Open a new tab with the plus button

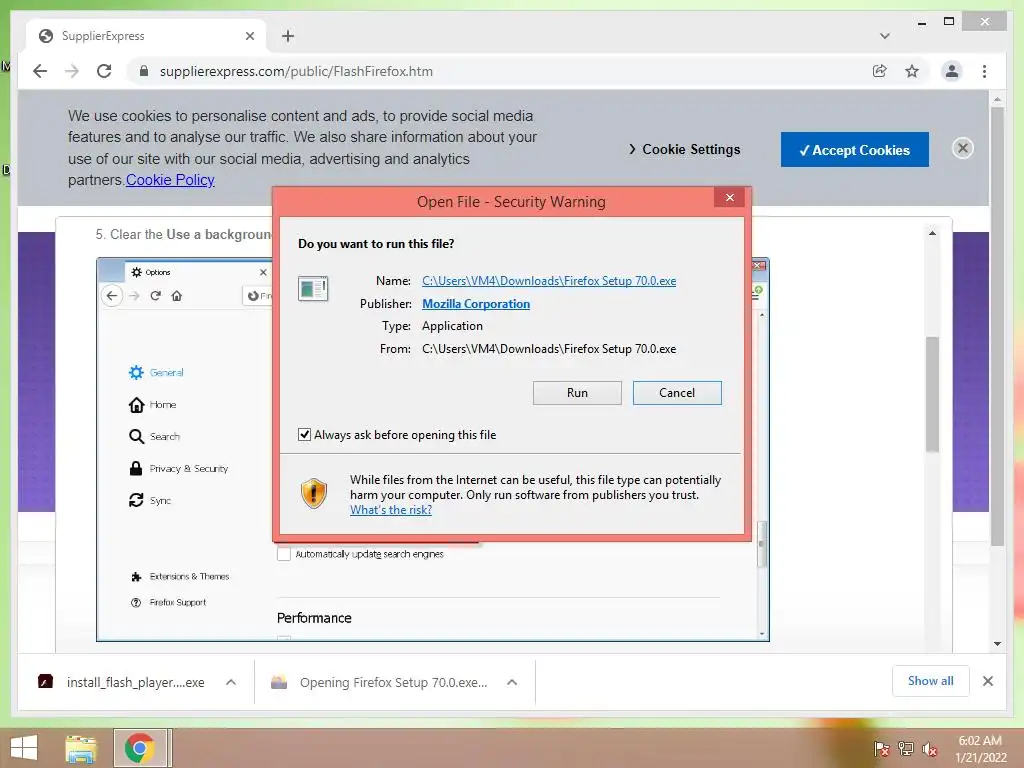point(288,36)
